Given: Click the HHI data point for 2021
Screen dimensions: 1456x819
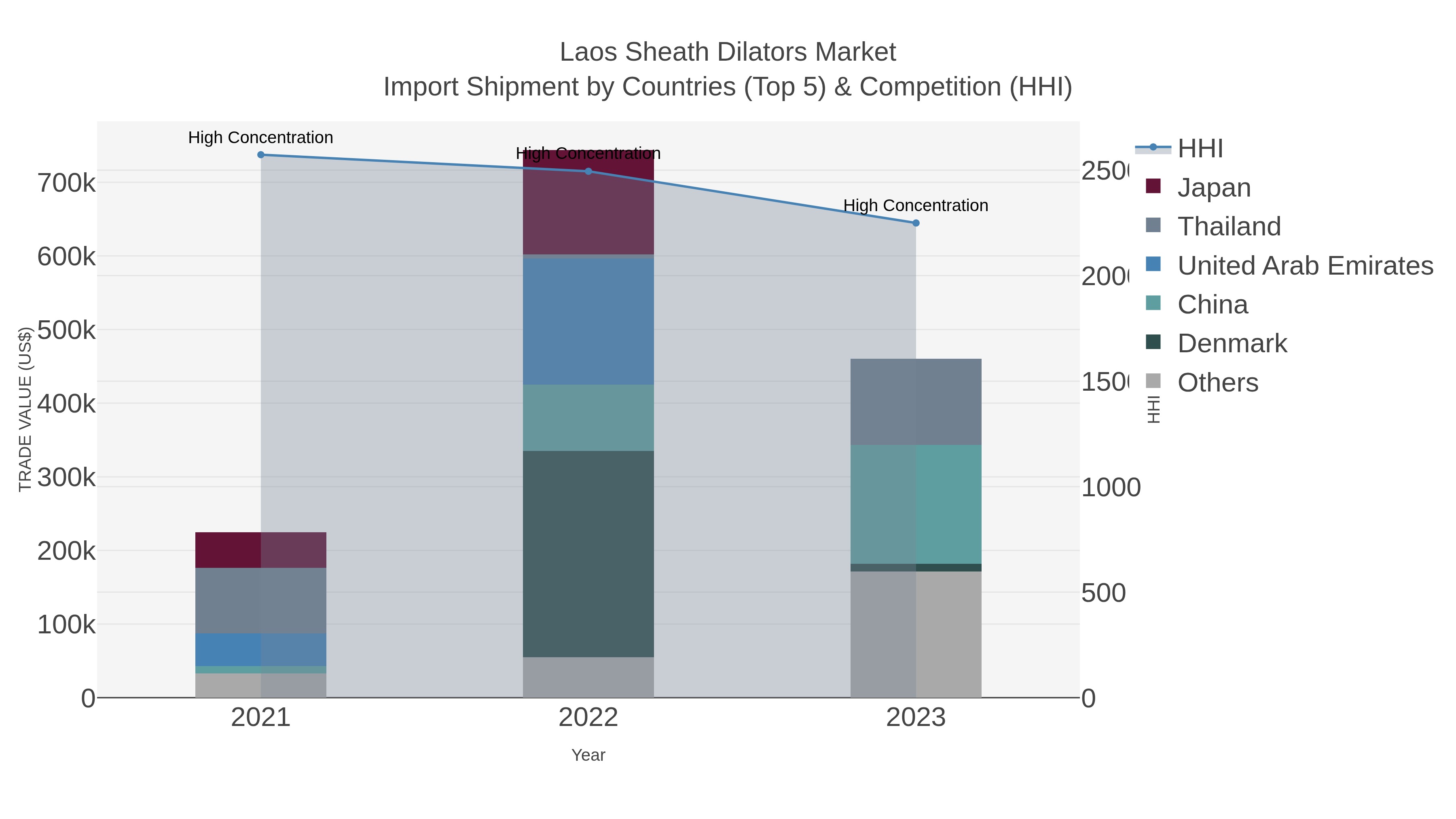Looking at the screenshot, I should (x=260, y=155).
